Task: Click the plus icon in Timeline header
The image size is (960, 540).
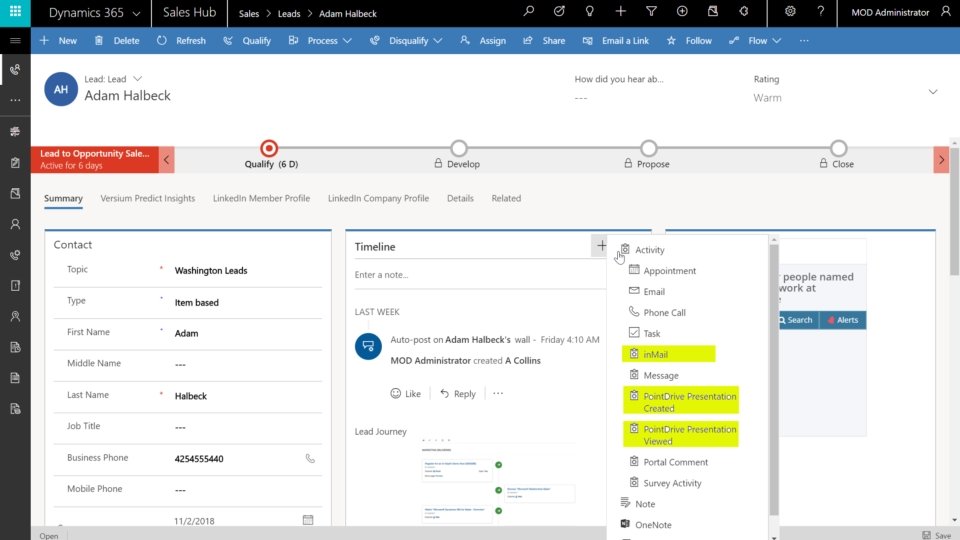Action: [x=601, y=246]
